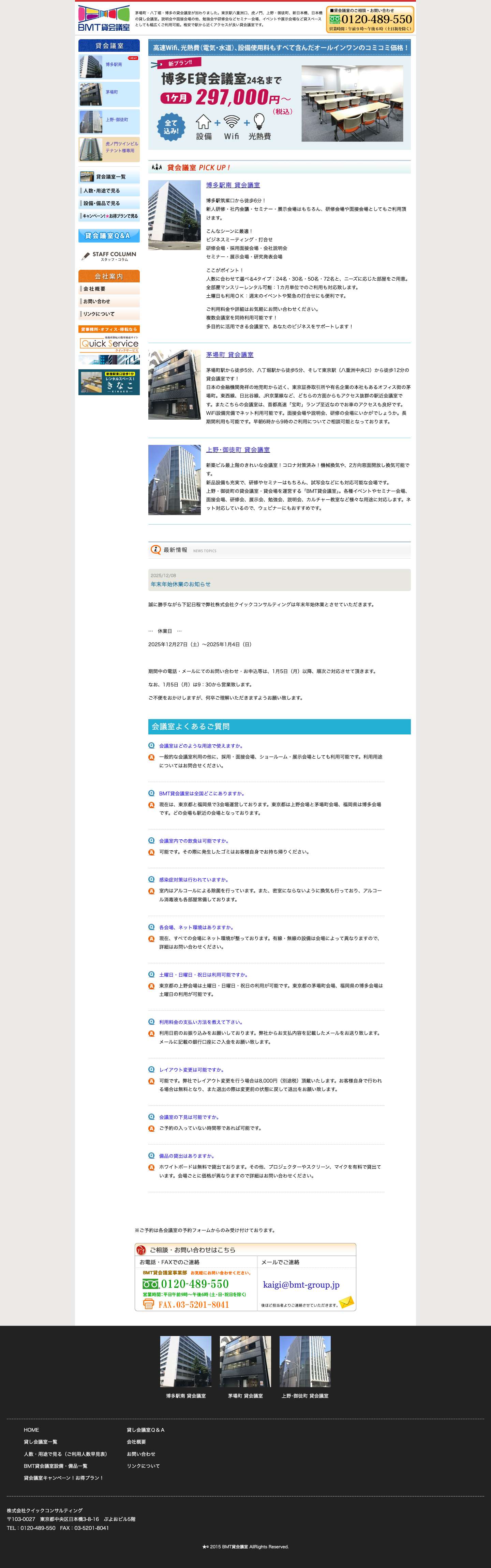The width and height of the screenshot is (491, 1568).
Task: Open 虎ノ門ツインビル テナント様専用 sidebar item
Action: coord(109,149)
